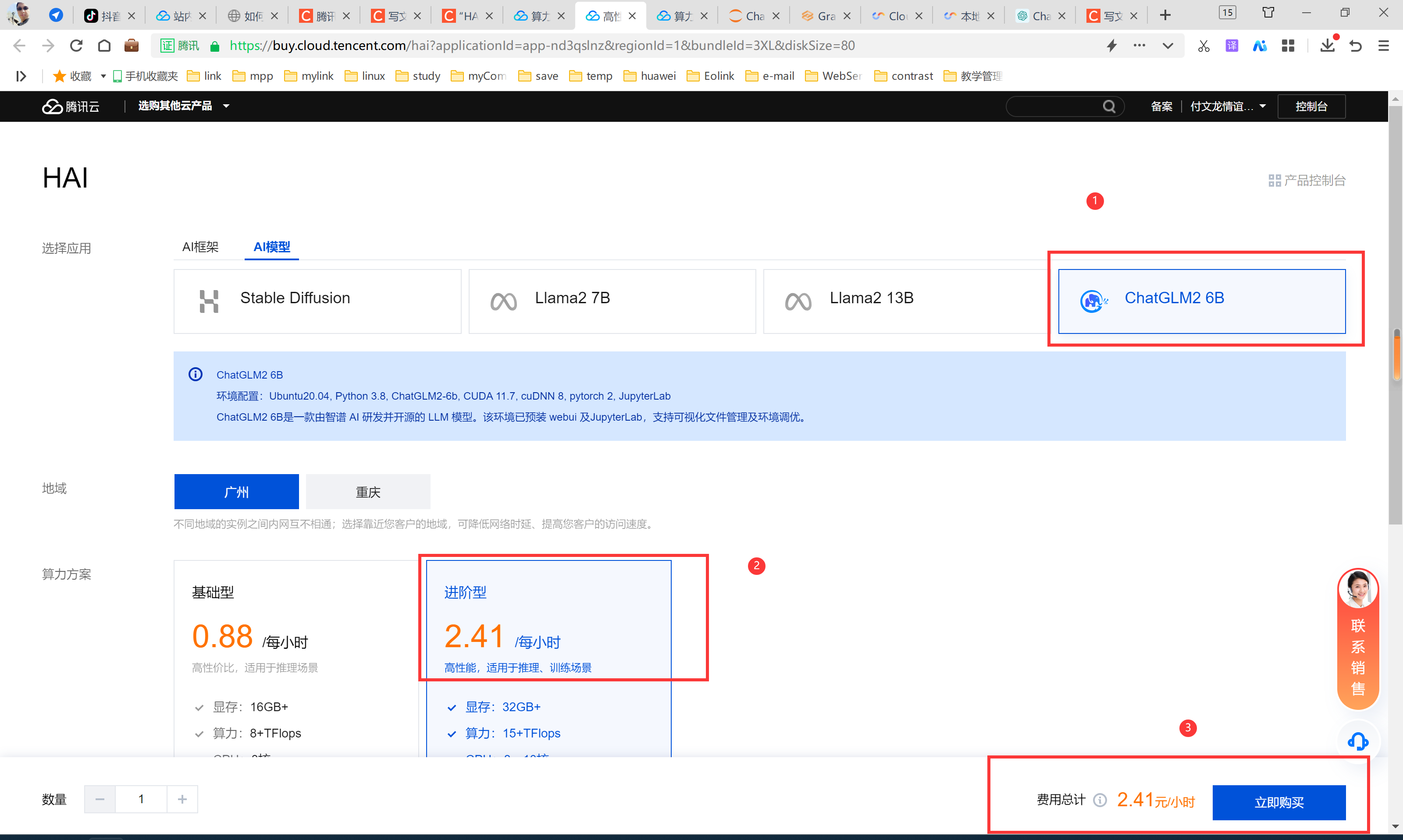Viewport: 1403px width, 840px height.
Task: Select the Llama2 7B application
Action: click(612, 301)
